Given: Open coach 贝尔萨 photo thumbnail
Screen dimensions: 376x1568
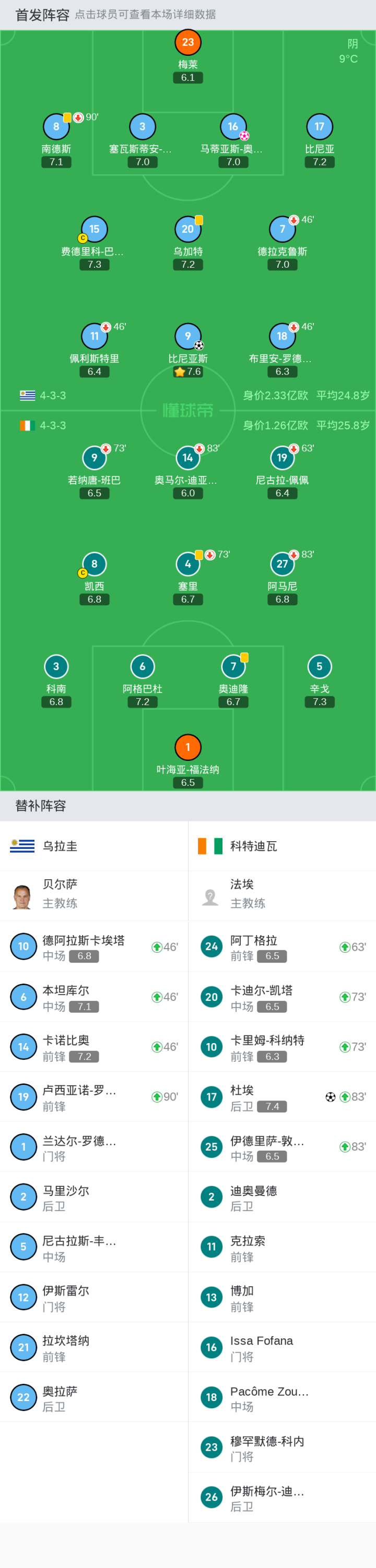Looking at the screenshot, I should [22, 896].
